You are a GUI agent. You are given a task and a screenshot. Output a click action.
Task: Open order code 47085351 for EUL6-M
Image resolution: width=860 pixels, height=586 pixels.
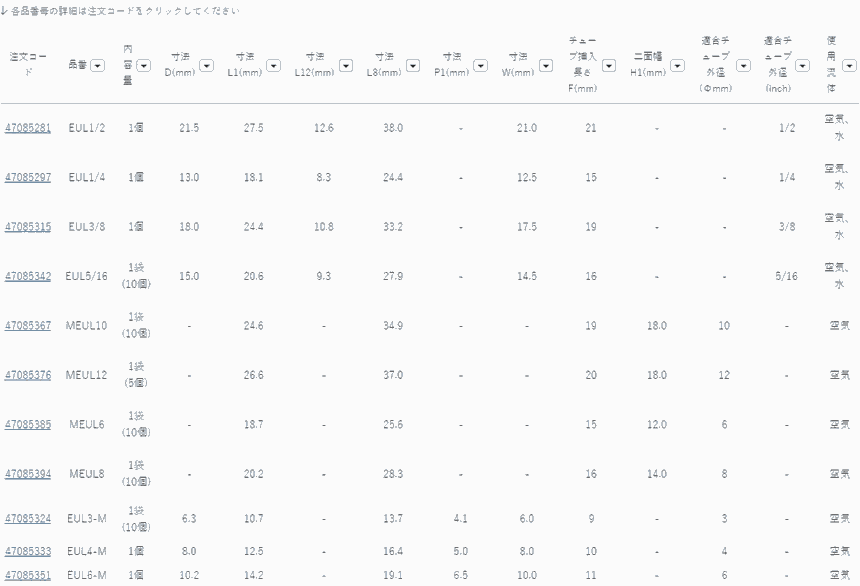click(x=28, y=575)
